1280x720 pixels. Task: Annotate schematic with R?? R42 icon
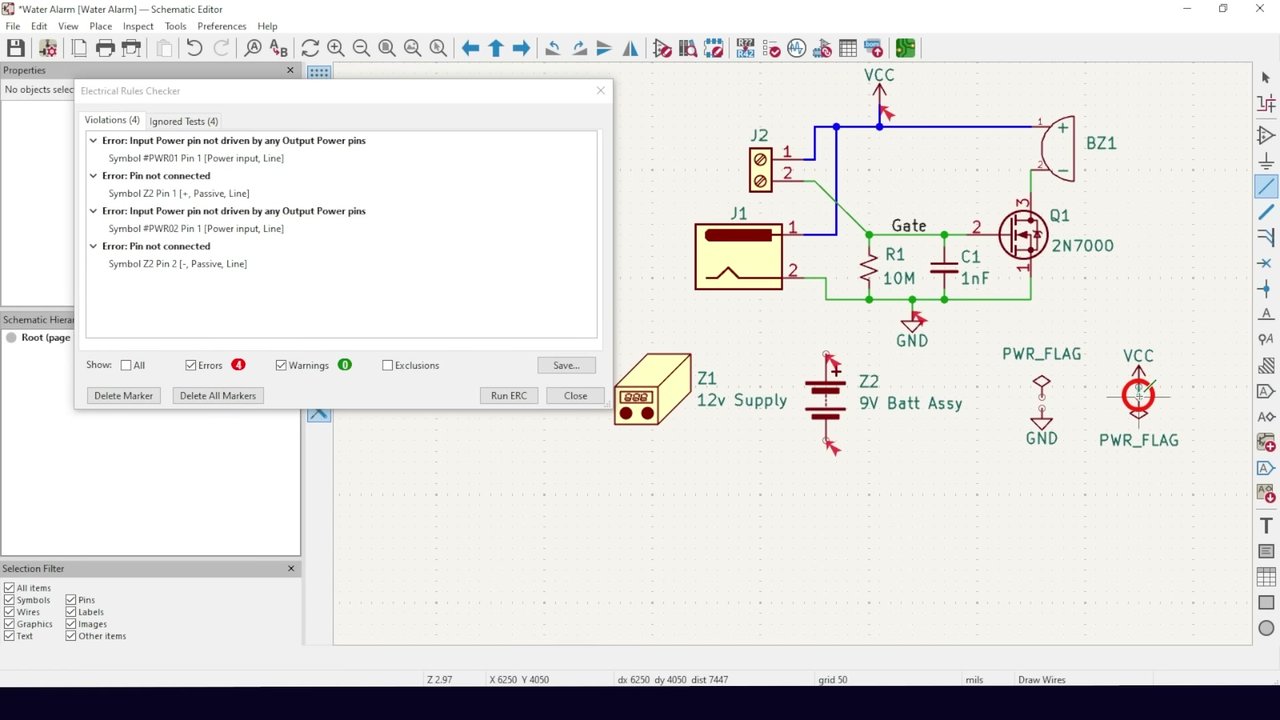745,48
